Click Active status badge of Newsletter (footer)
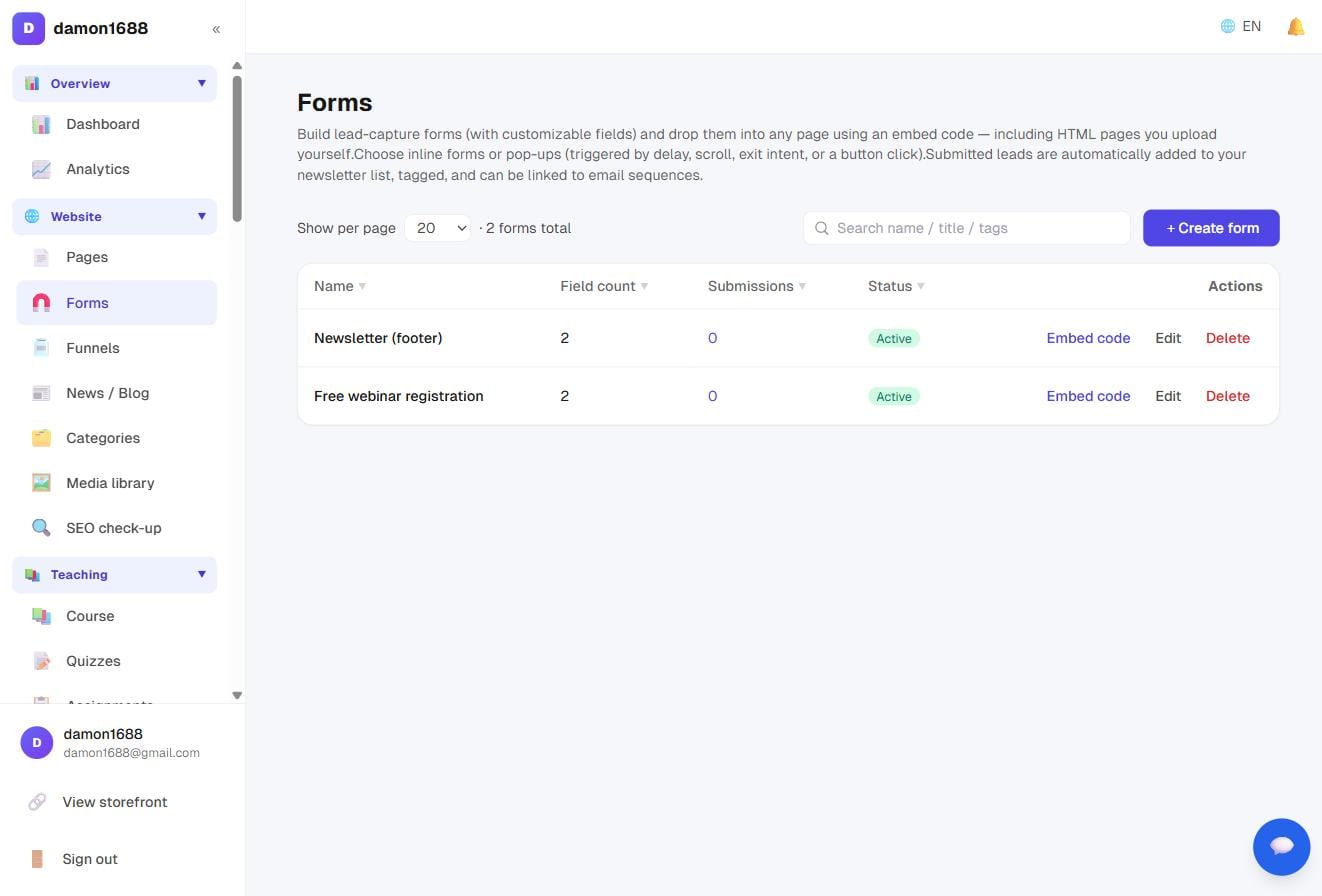The image size is (1322, 896). click(894, 339)
